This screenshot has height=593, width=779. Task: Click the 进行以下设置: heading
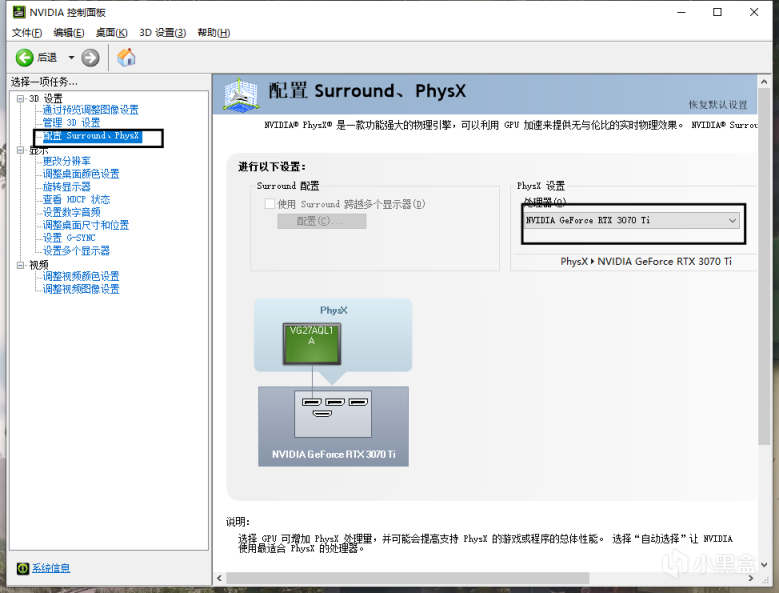pos(272,167)
